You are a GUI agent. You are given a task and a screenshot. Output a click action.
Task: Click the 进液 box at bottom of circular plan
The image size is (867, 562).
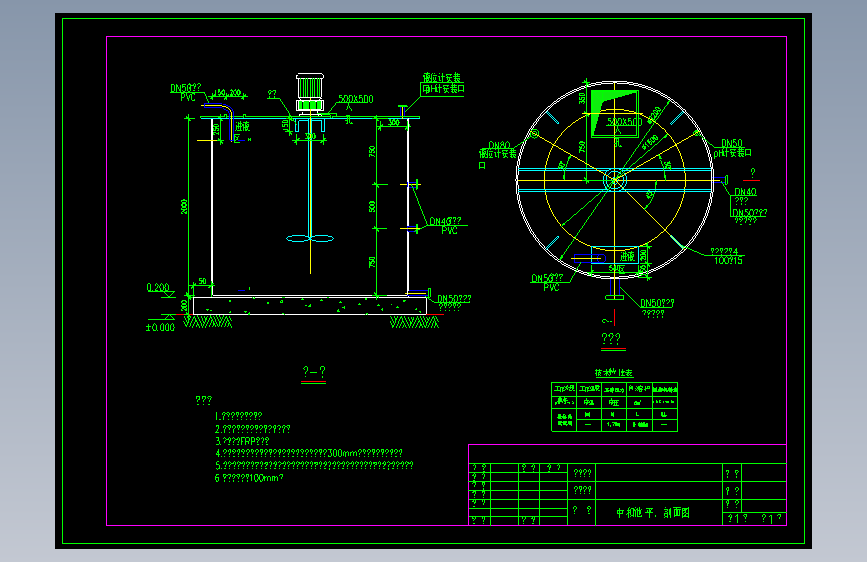(615, 257)
